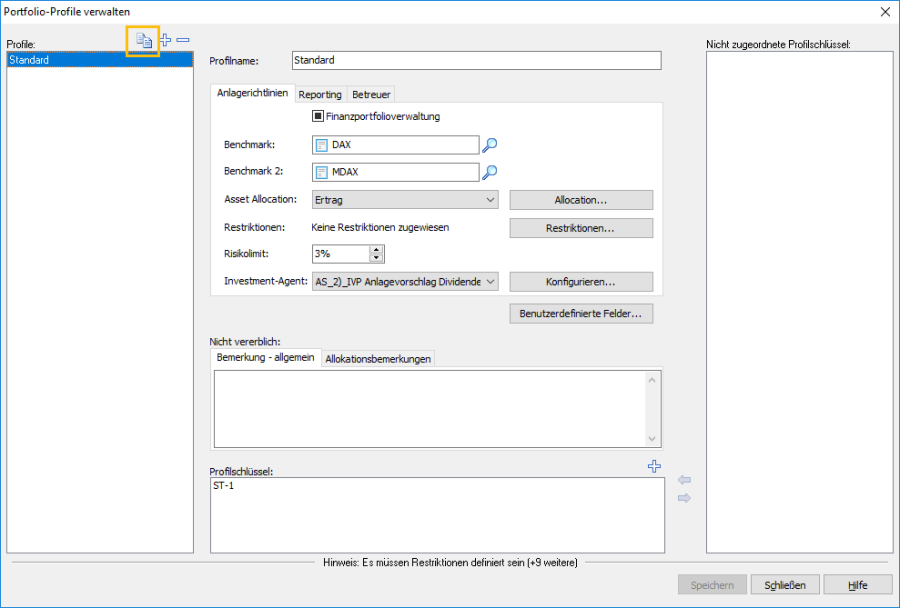This screenshot has height=608, width=900.
Task: Remove selected profile with minus icon
Action: click(183, 41)
